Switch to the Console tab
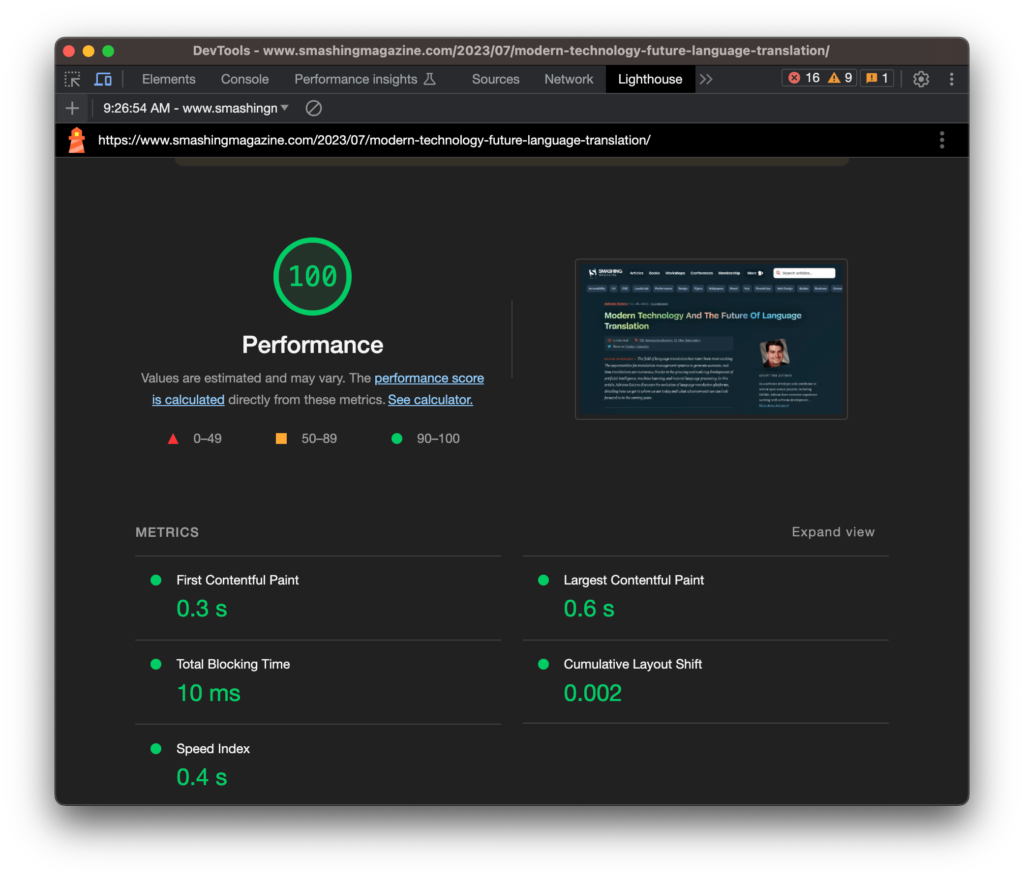 tap(244, 79)
